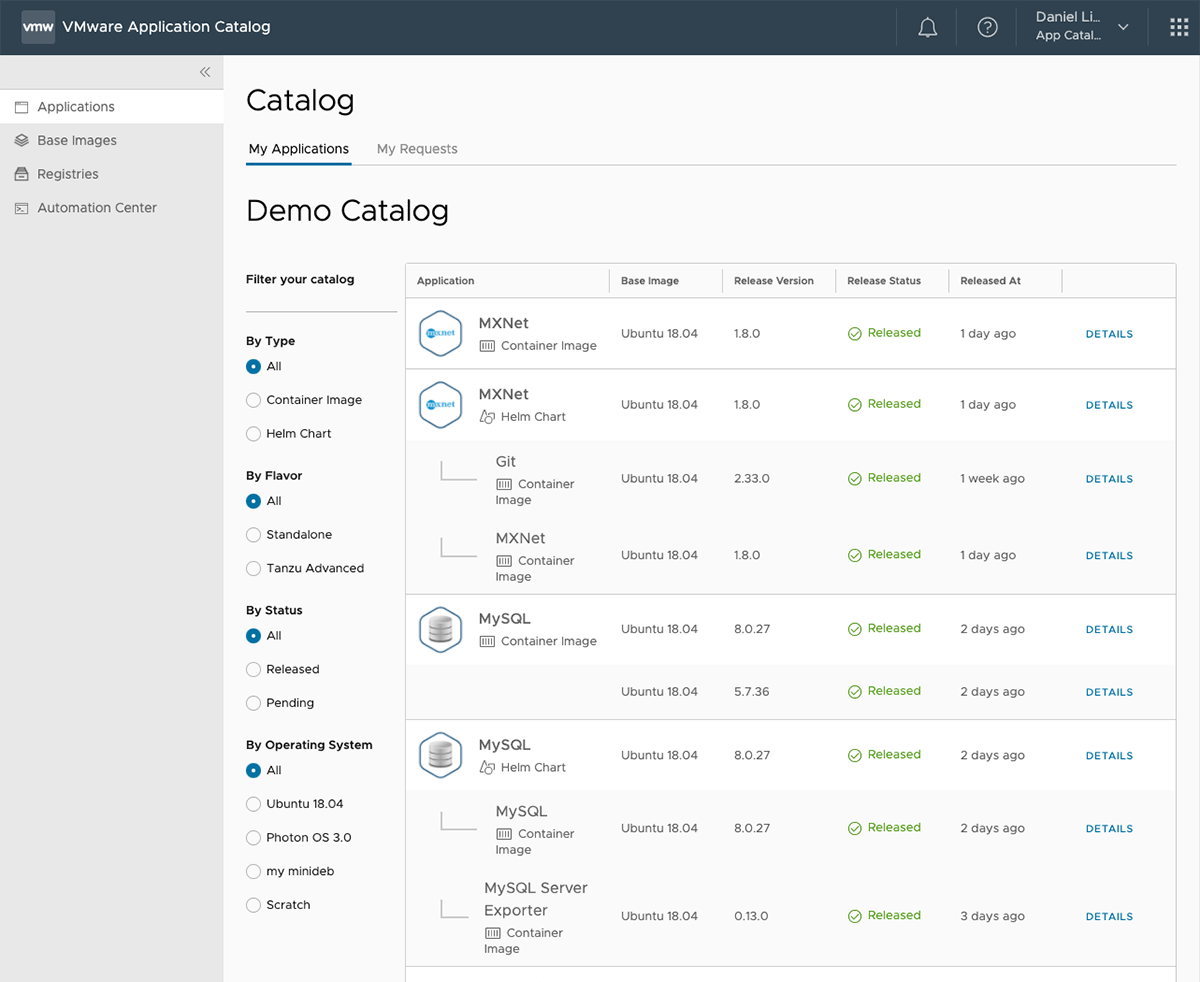Filter by my minideb operating system

pos(253,871)
